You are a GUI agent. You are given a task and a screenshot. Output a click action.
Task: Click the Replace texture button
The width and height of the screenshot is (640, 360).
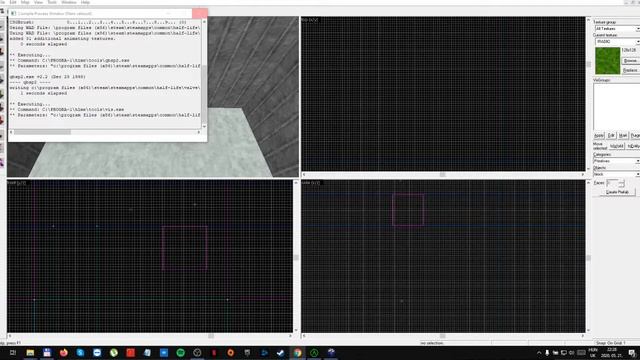[631, 70]
